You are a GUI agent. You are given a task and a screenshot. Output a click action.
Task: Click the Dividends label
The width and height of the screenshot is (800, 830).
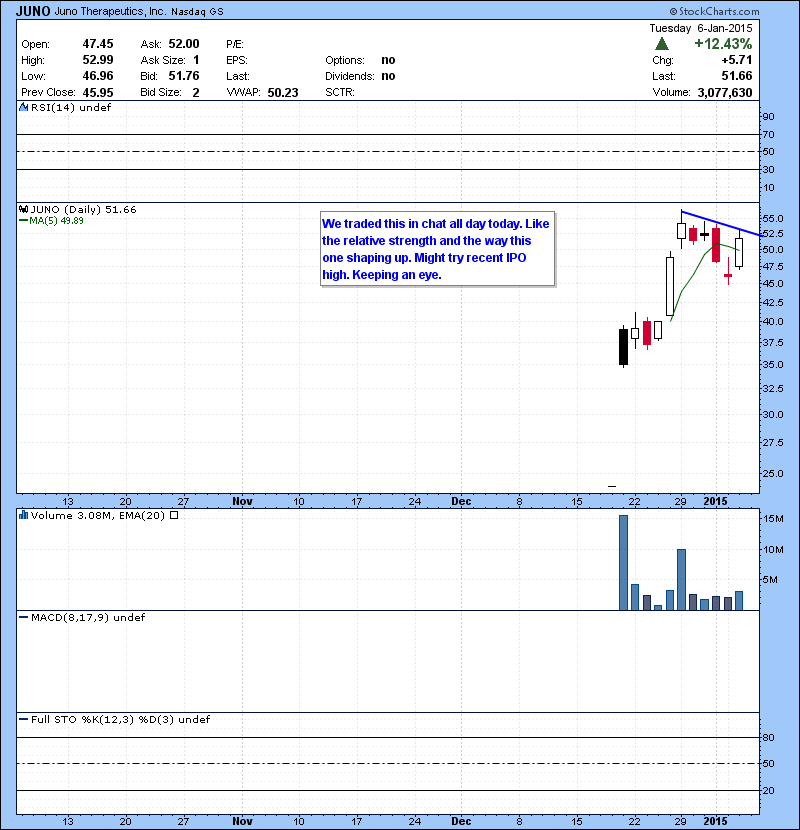pos(349,76)
